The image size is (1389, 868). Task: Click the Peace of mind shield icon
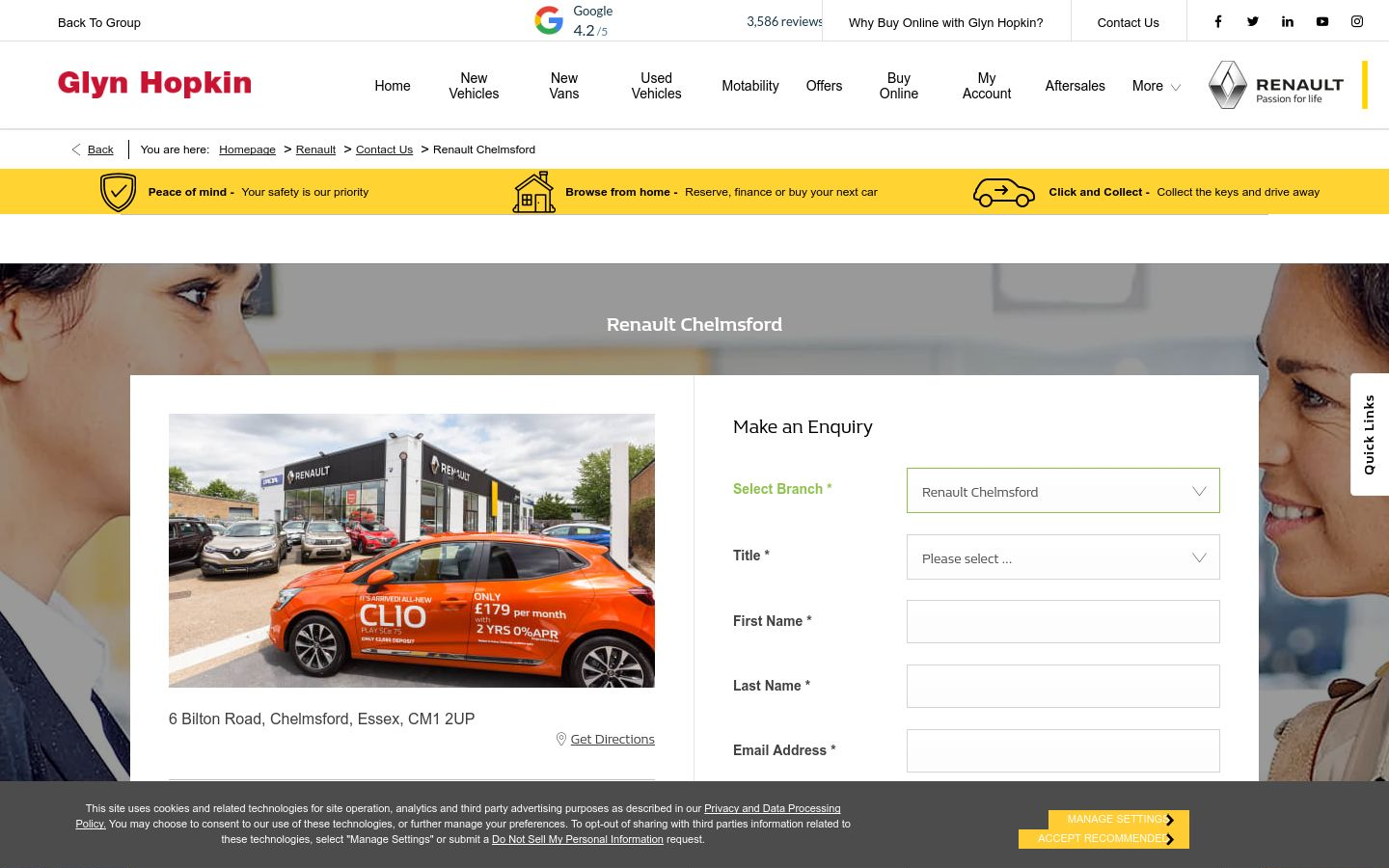pyautogui.click(x=118, y=192)
